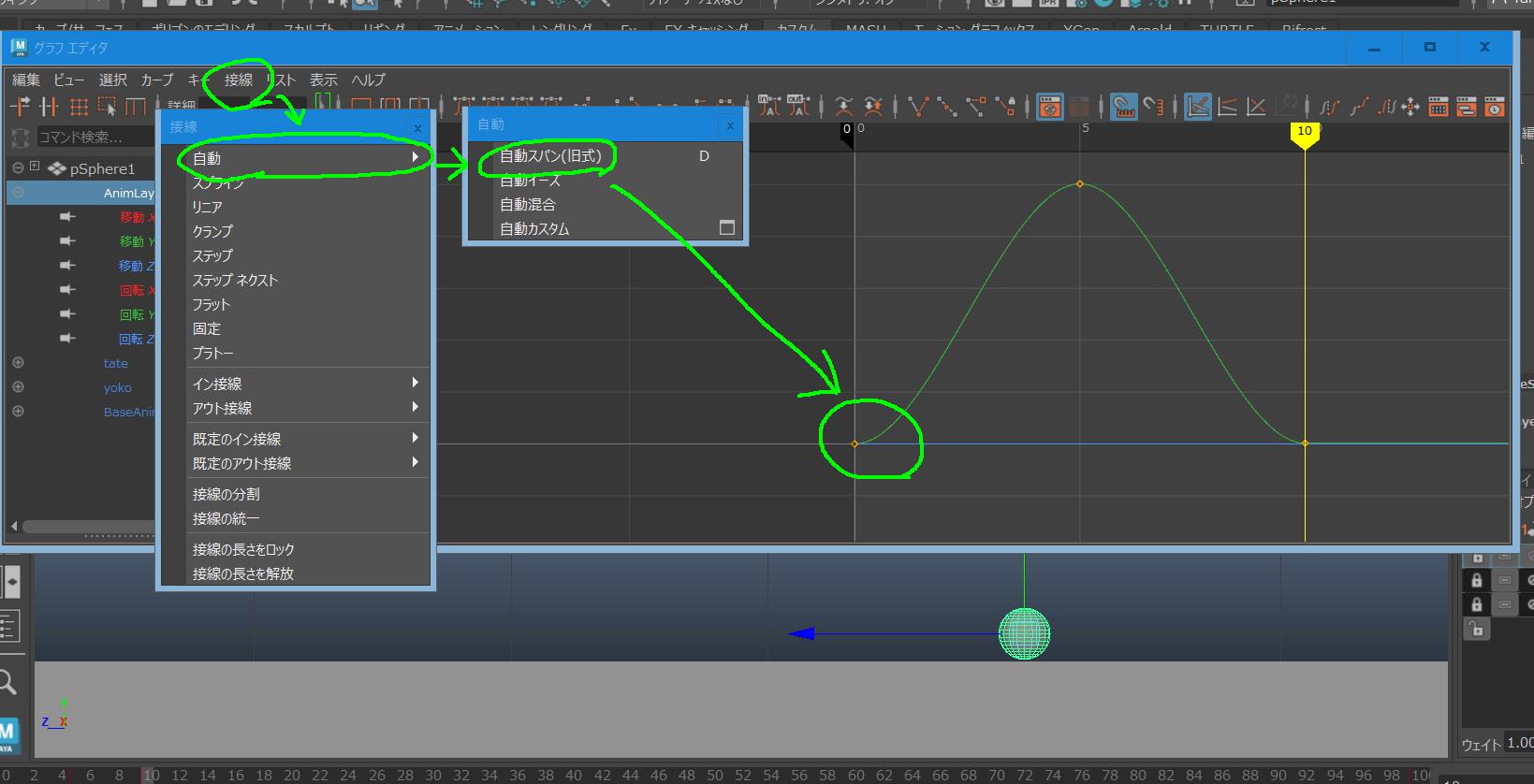Screen dimensions: 1534x784
Task: Toggle the stacked view graph icon
Action: [1227, 107]
